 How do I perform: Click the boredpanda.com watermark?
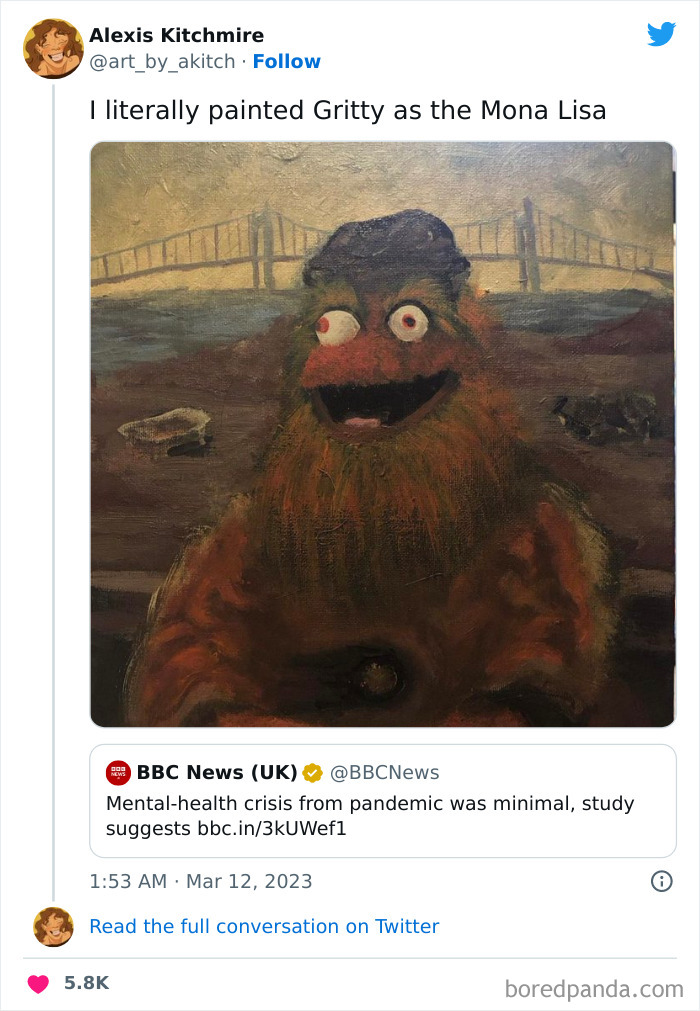coord(594,989)
